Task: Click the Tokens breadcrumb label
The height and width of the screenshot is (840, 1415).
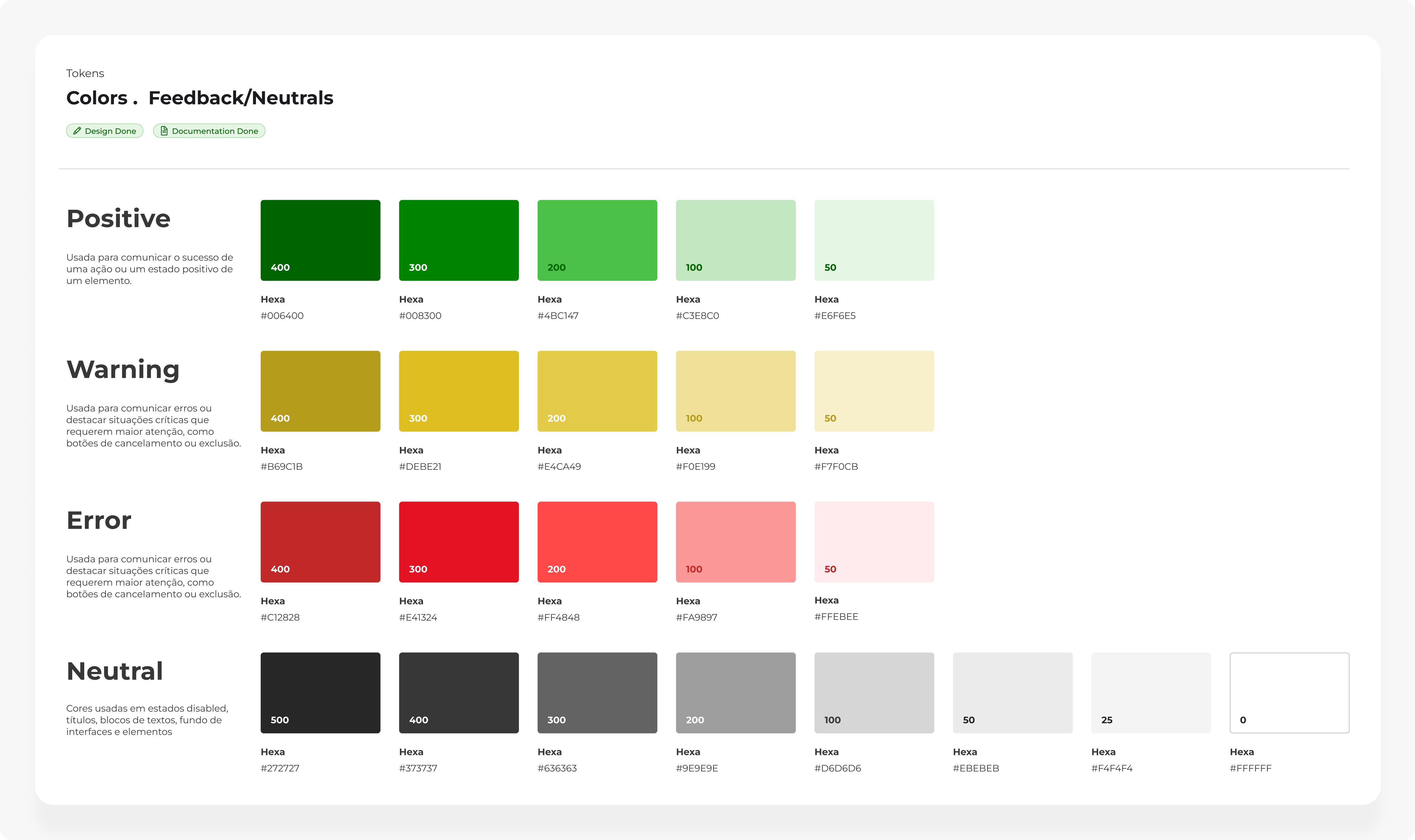Action: (85, 73)
